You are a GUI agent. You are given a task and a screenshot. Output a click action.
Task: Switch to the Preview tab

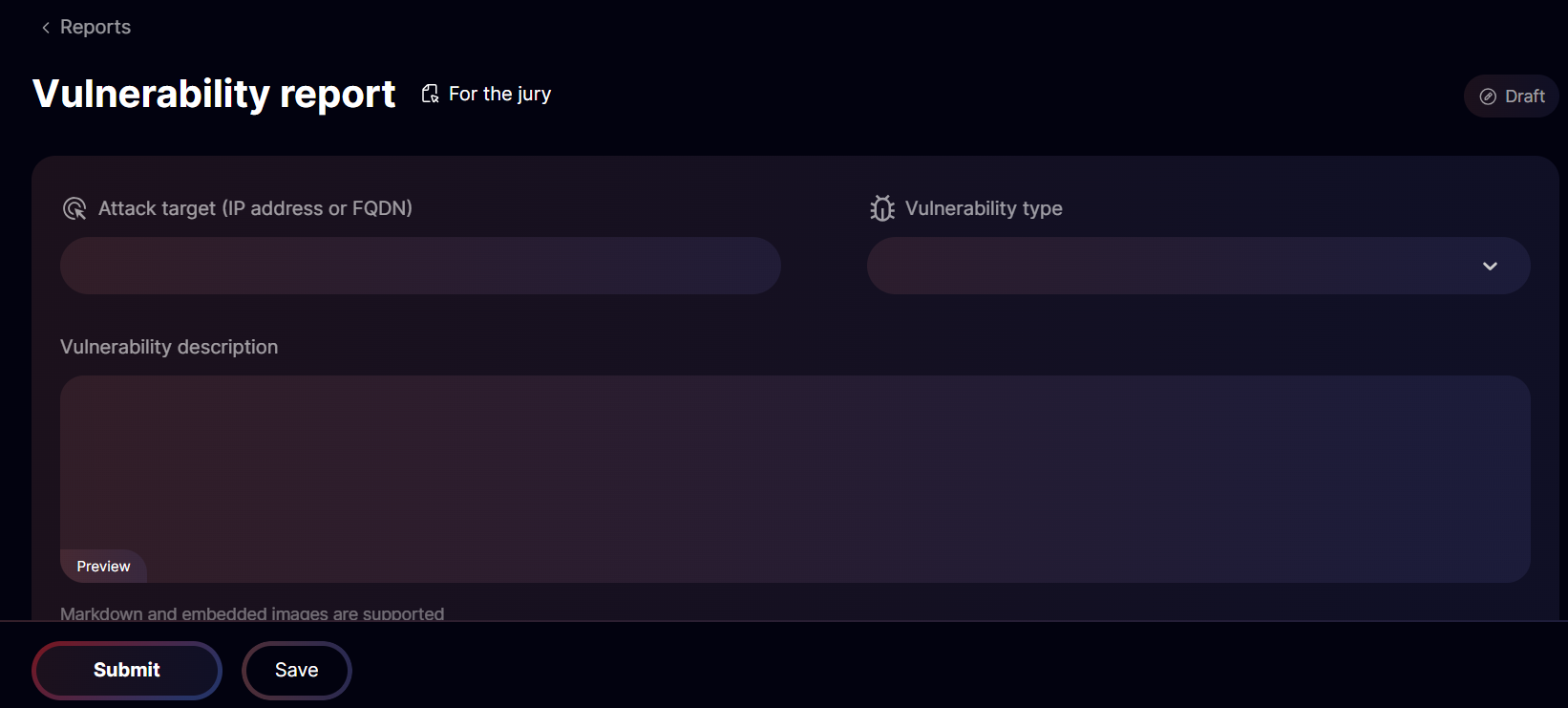tap(103, 567)
